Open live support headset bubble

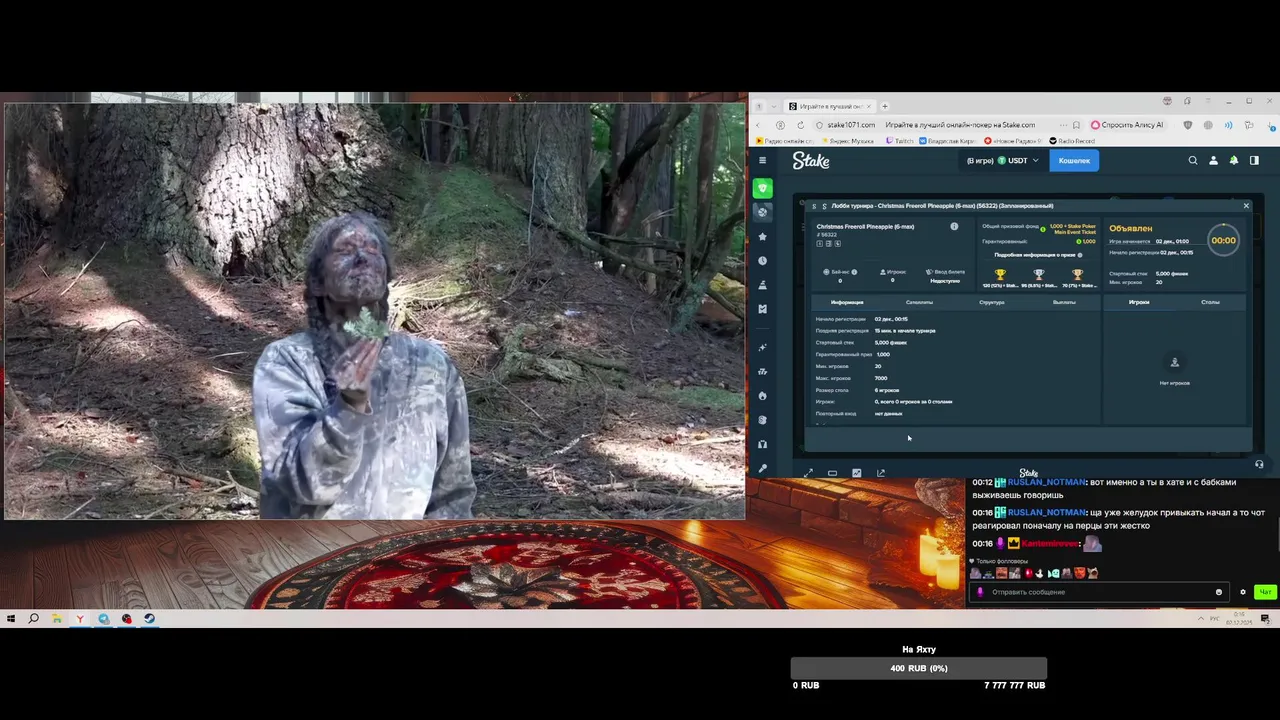pyautogui.click(x=1259, y=464)
